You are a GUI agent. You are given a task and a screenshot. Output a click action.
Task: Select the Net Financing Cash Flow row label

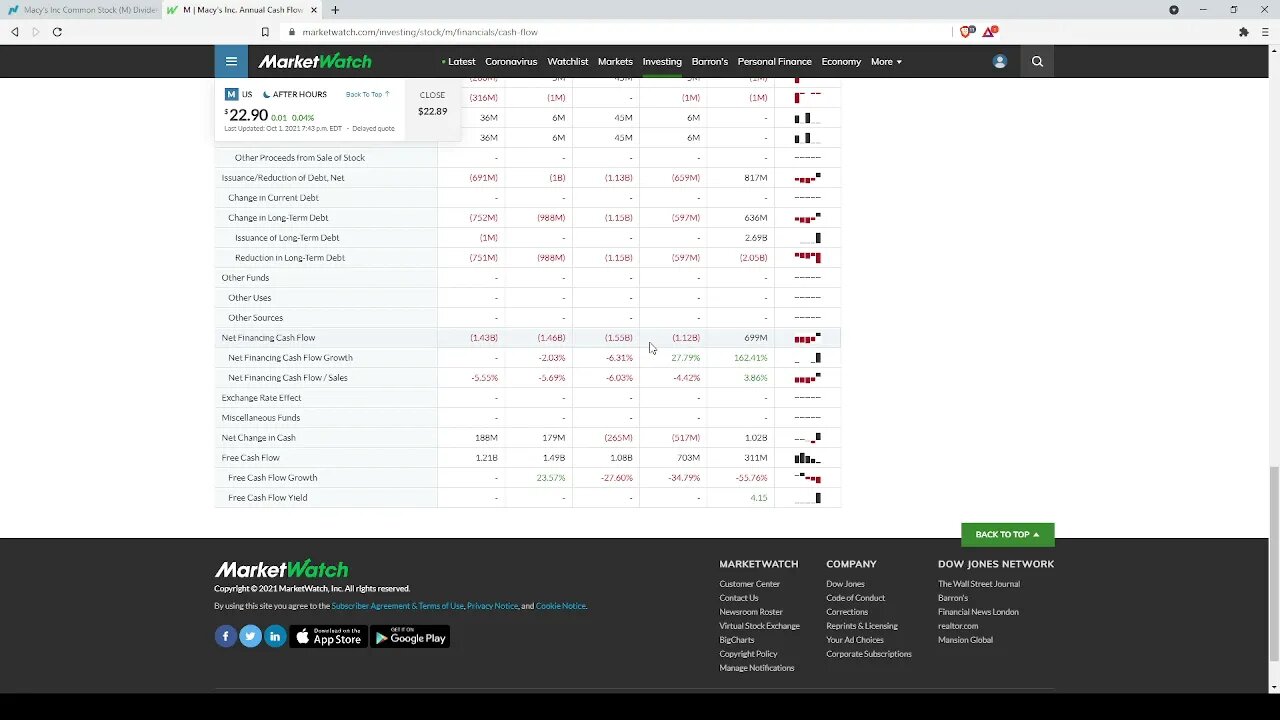(268, 338)
